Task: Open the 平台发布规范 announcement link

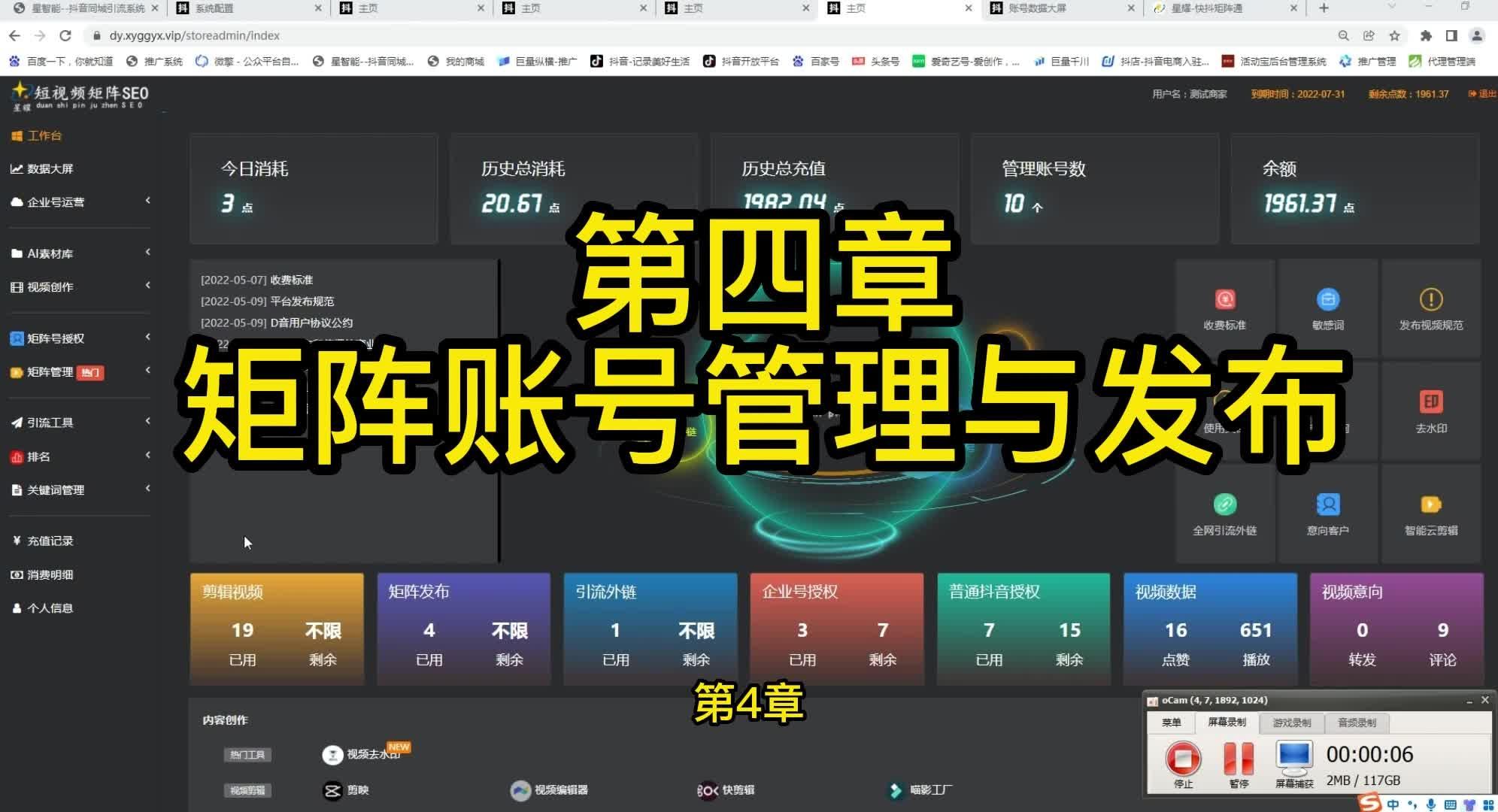Action: 302,301
